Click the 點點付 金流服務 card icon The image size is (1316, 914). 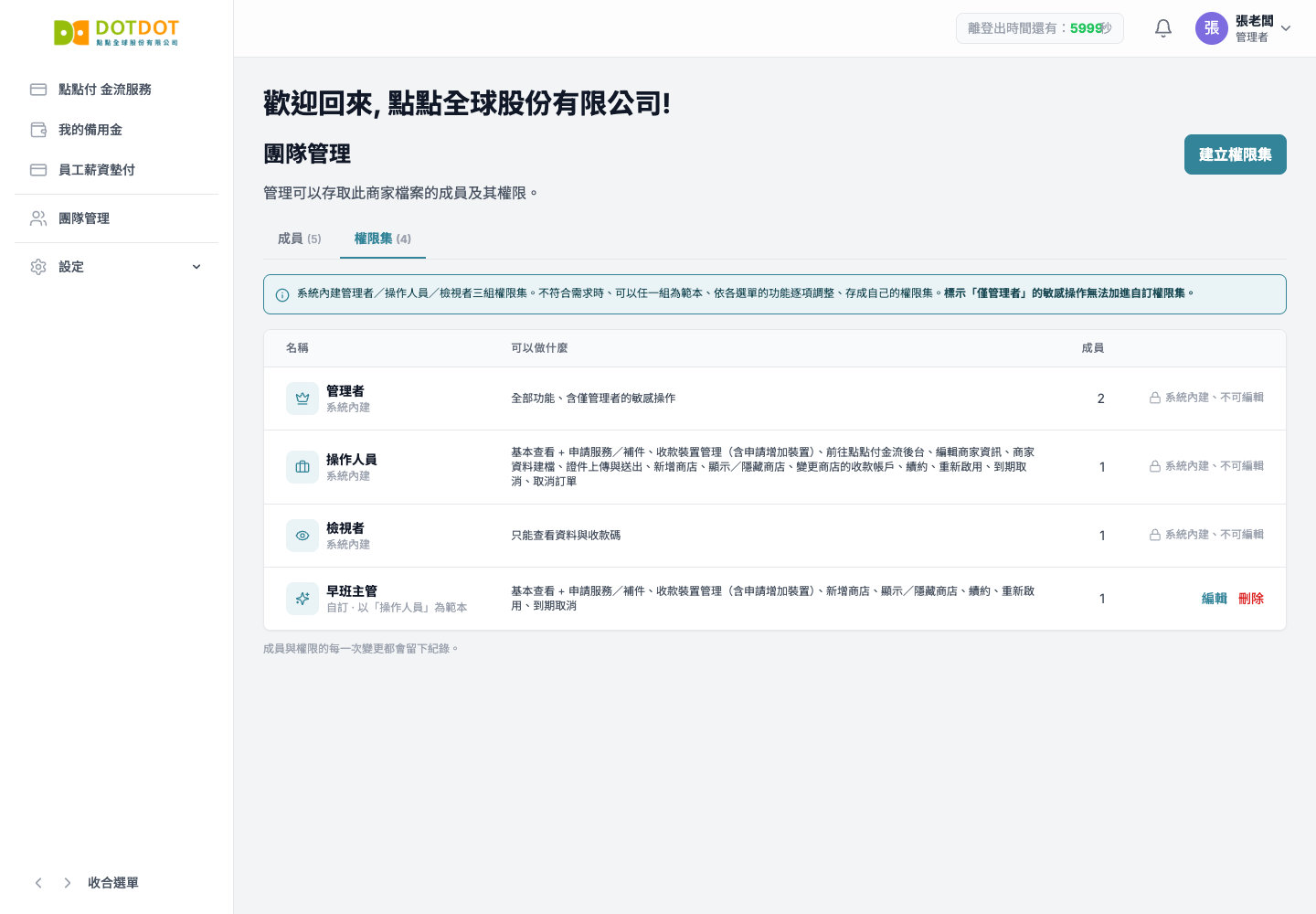[x=38, y=90]
